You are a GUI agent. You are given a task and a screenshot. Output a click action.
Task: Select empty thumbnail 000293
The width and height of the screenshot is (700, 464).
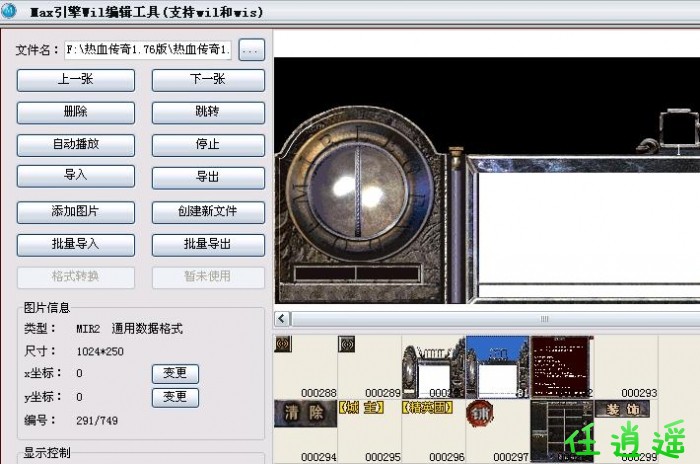tap(626, 367)
